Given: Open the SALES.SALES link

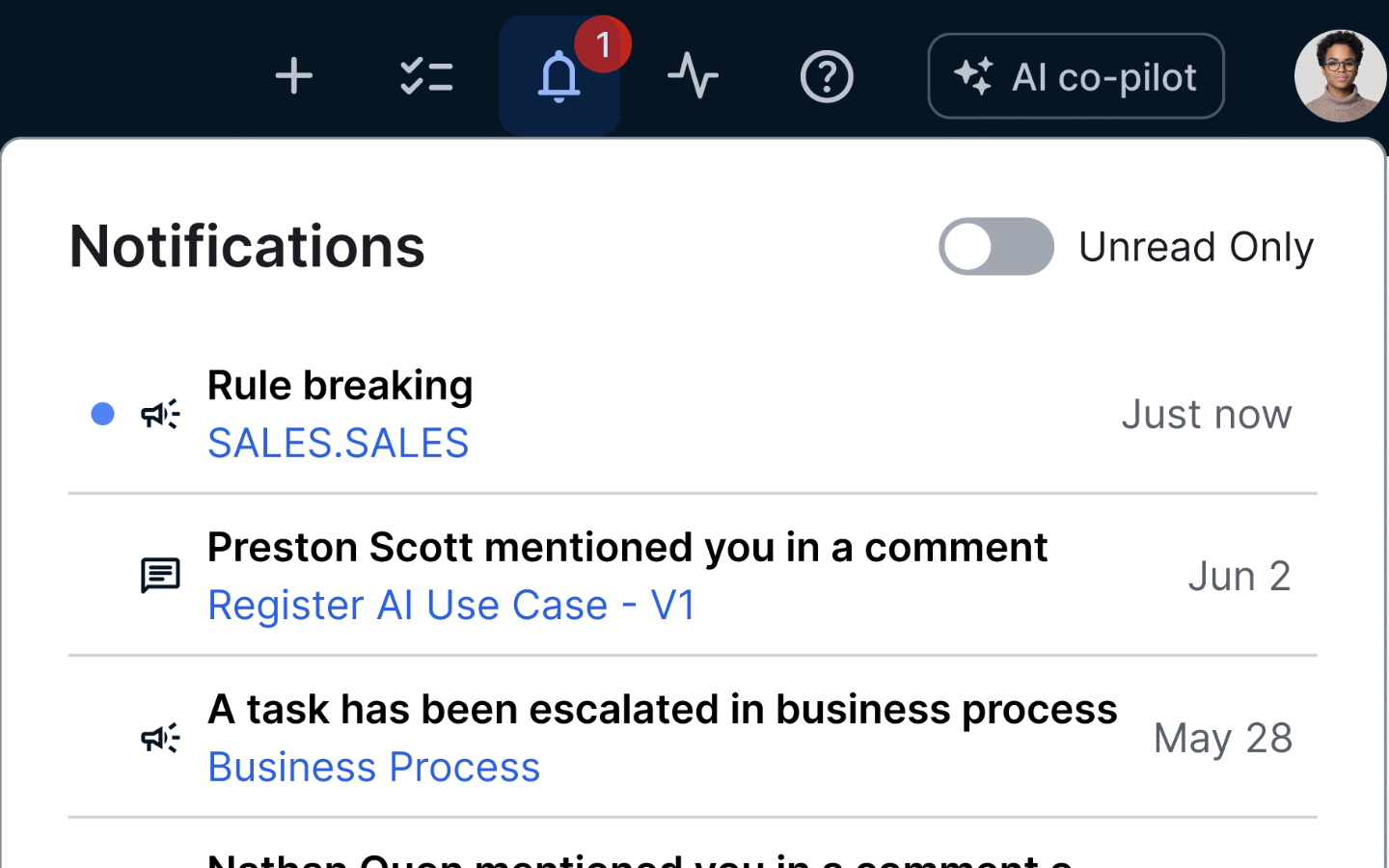Looking at the screenshot, I should (x=338, y=443).
